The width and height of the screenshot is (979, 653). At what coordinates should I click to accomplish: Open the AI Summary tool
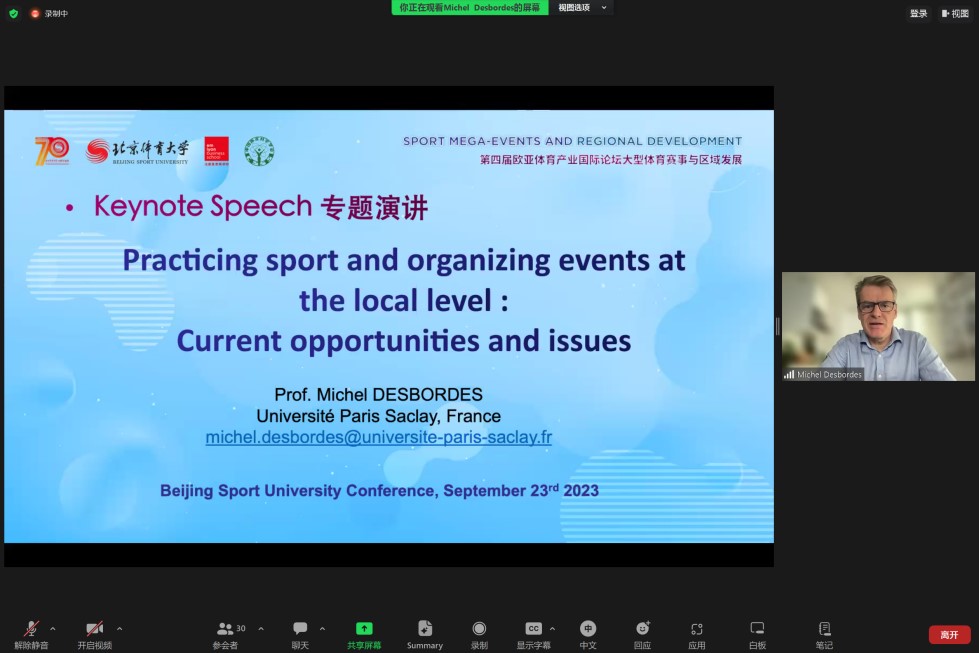424,629
